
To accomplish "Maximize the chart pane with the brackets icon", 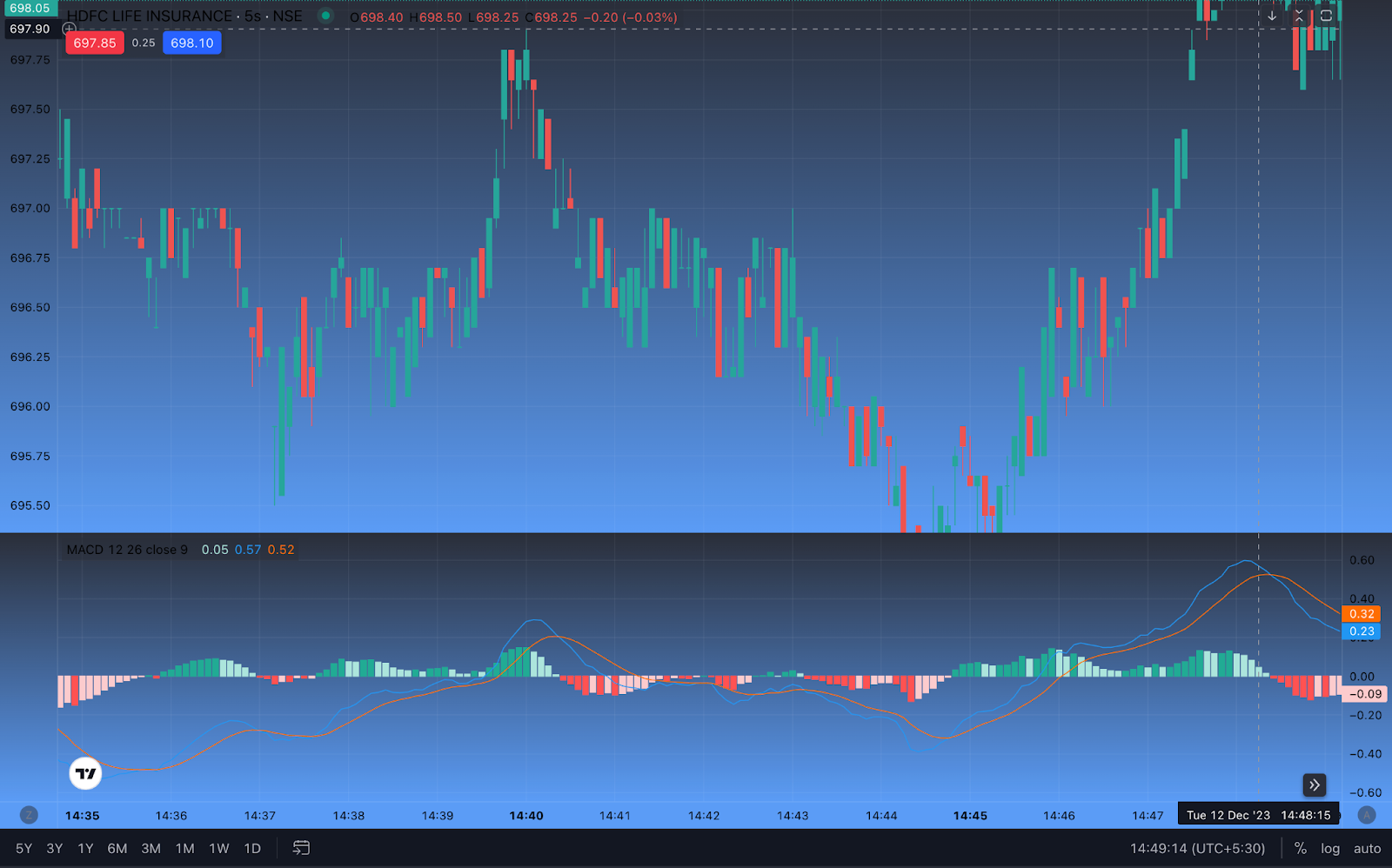I will click(x=1326, y=16).
